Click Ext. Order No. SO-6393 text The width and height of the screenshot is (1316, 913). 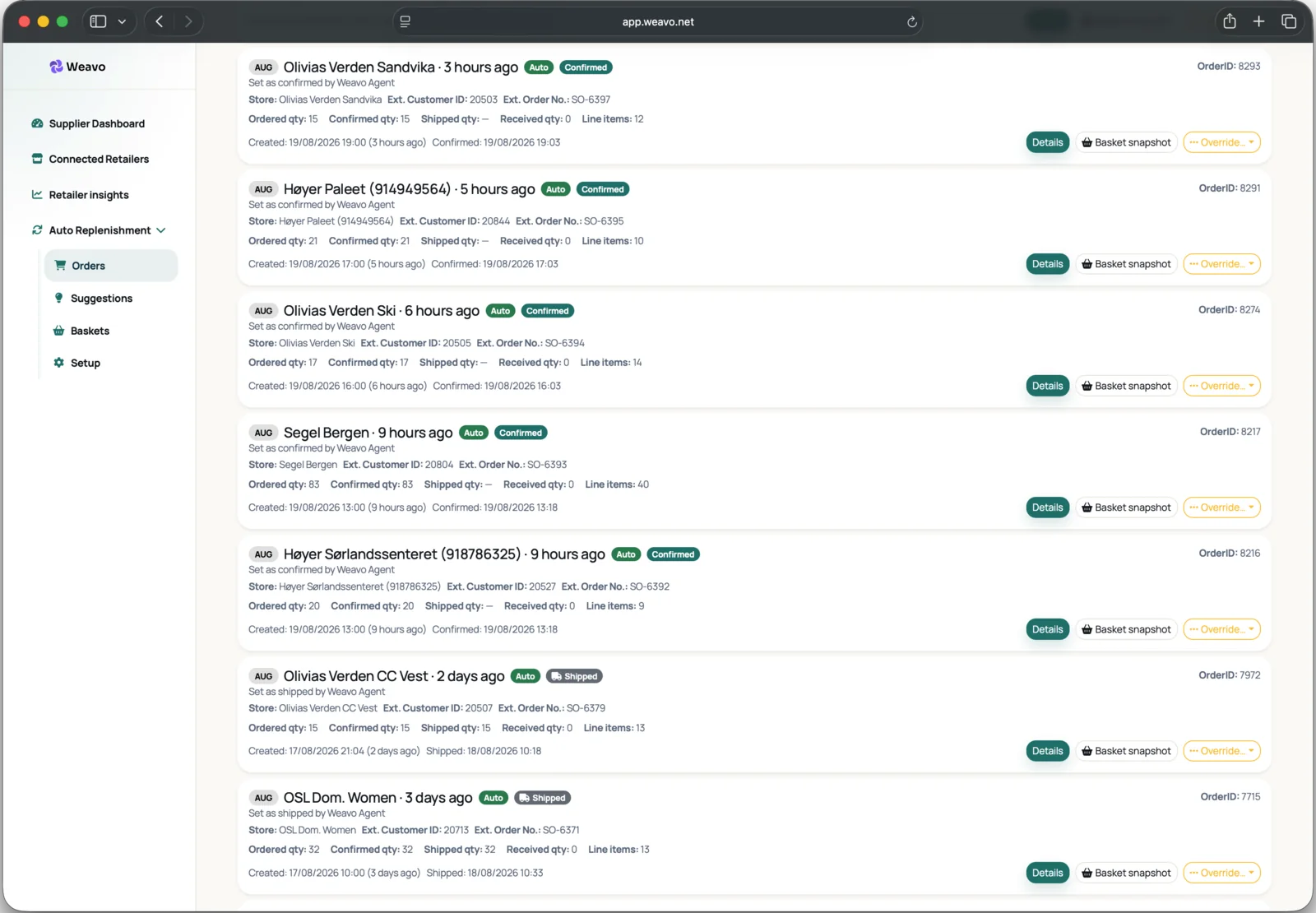[512, 465]
